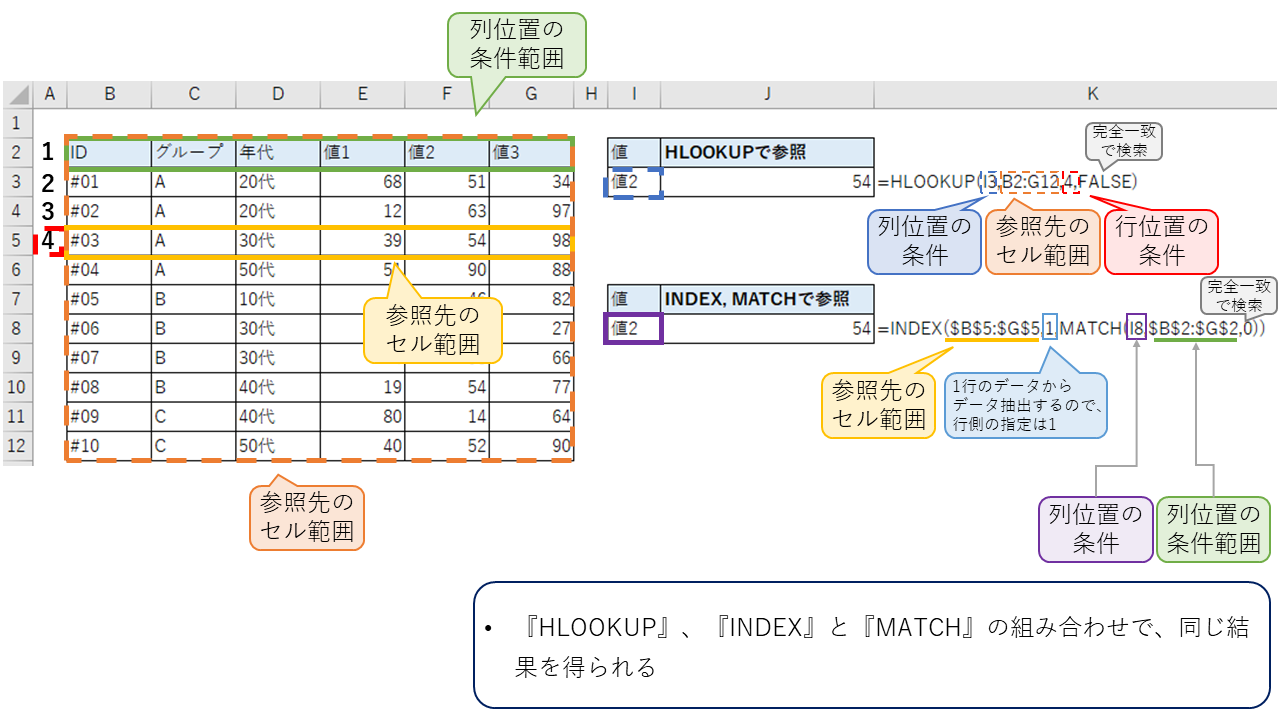
Task: Click value 63 in row #02
Action: click(x=447, y=211)
